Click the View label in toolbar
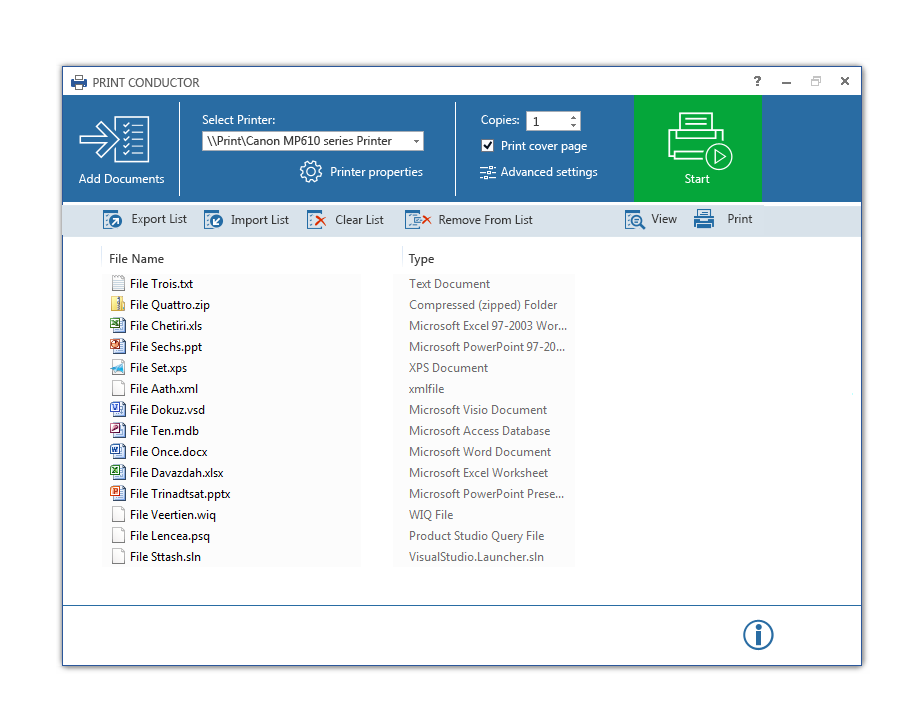Viewport: 920px width, 720px height. [664, 219]
